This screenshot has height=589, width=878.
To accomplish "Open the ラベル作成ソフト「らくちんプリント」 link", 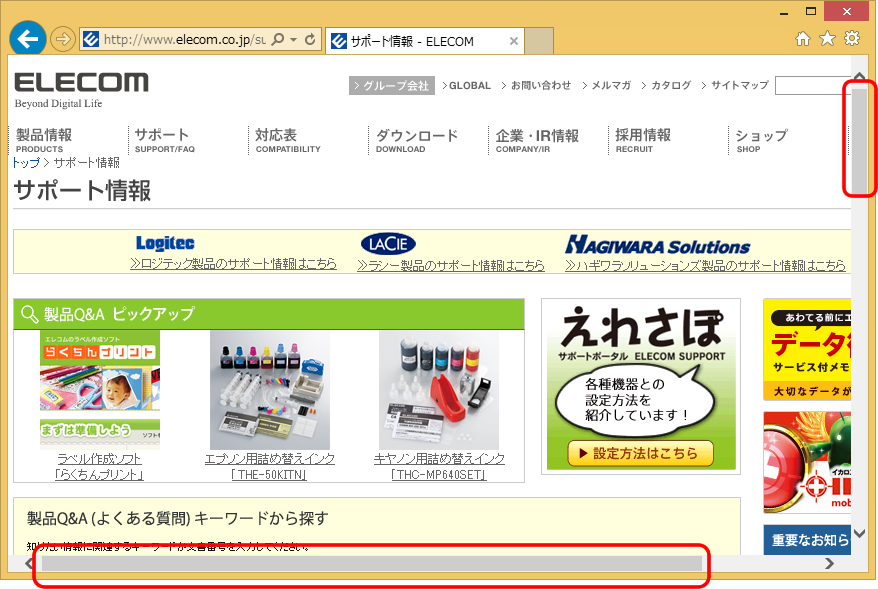I will click(100, 466).
